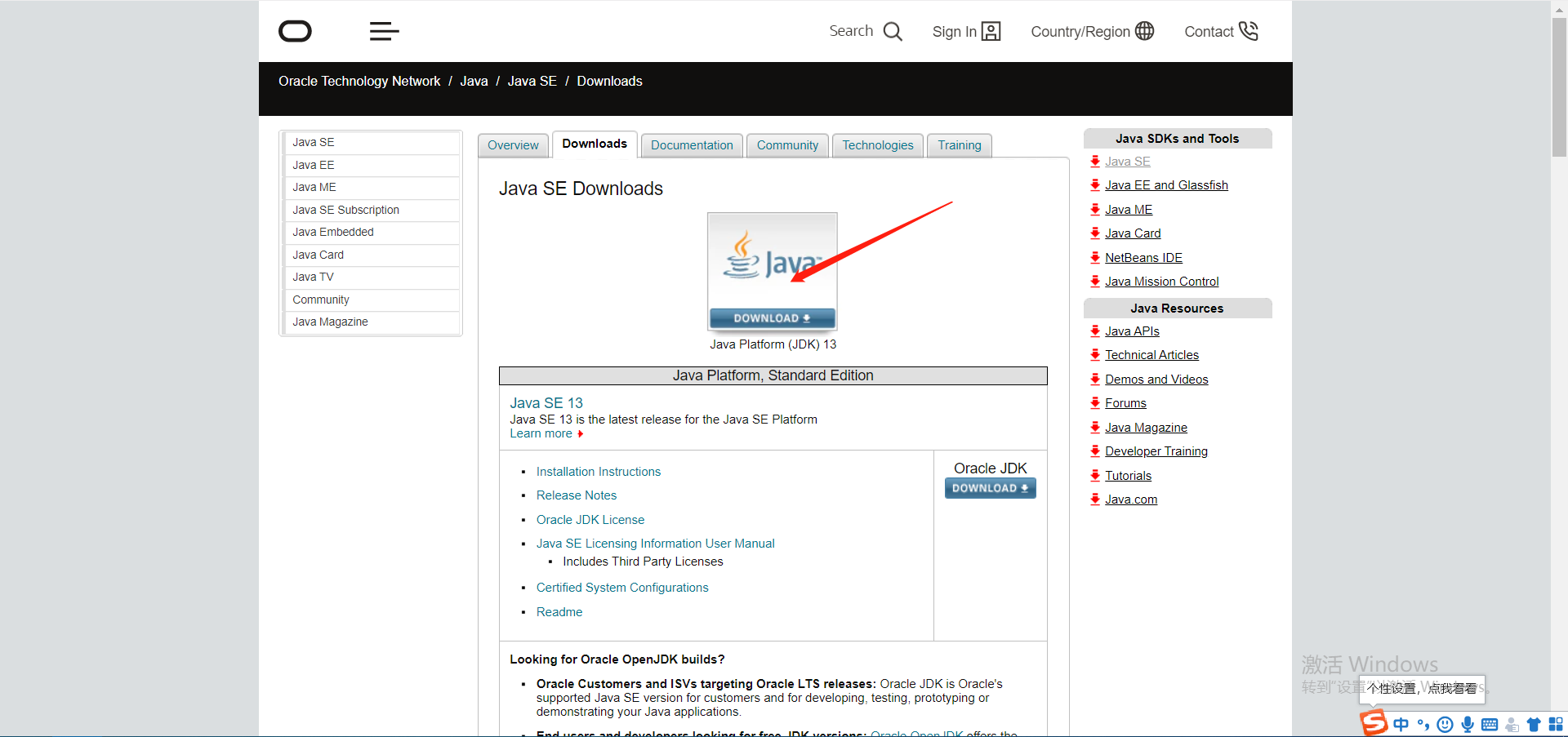Click the Sign In user icon
The image size is (1568, 737).
click(991, 32)
